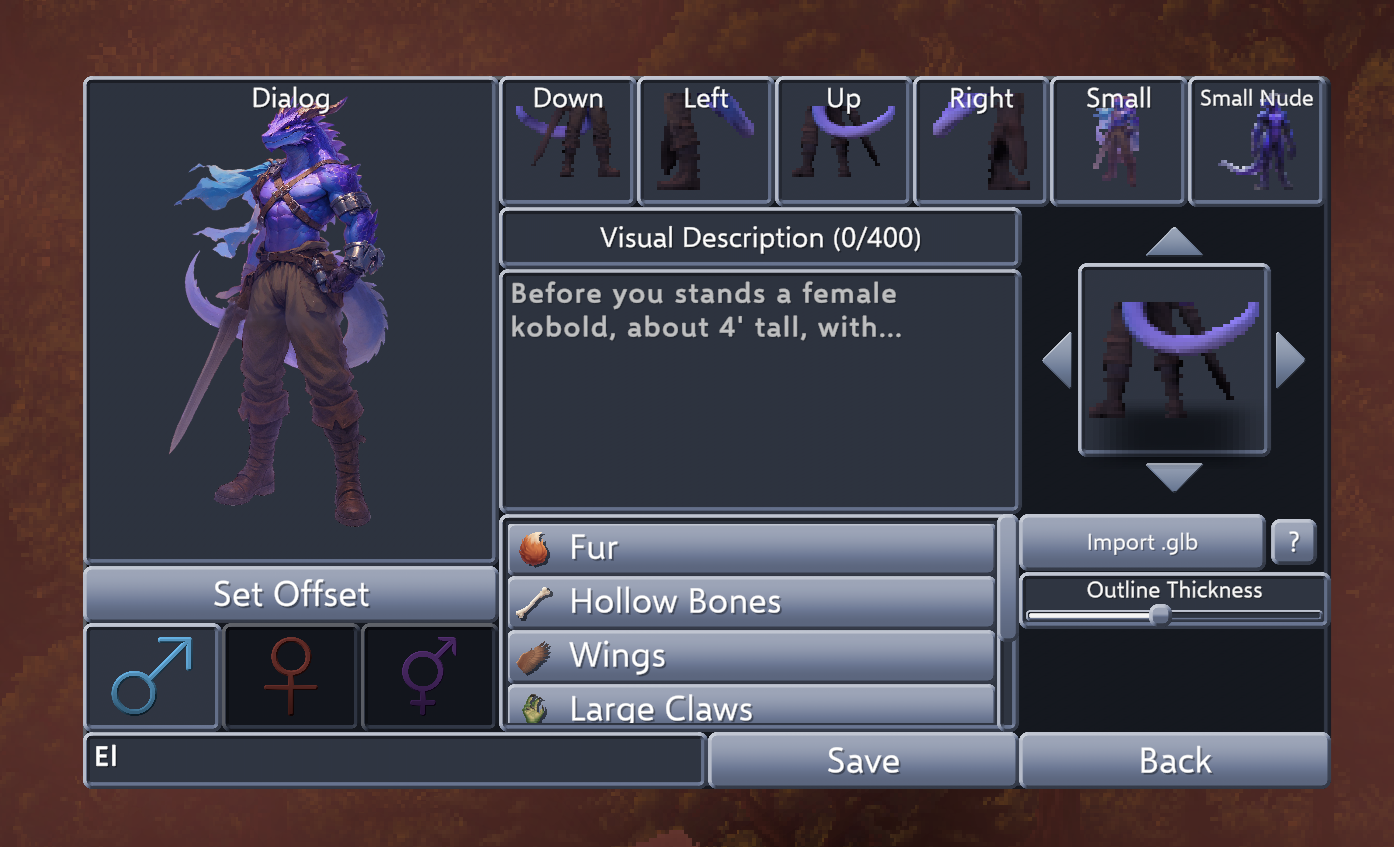Choose the Fur trait with flame icon
The image size is (1394, 847).
(x=751, y=548)
